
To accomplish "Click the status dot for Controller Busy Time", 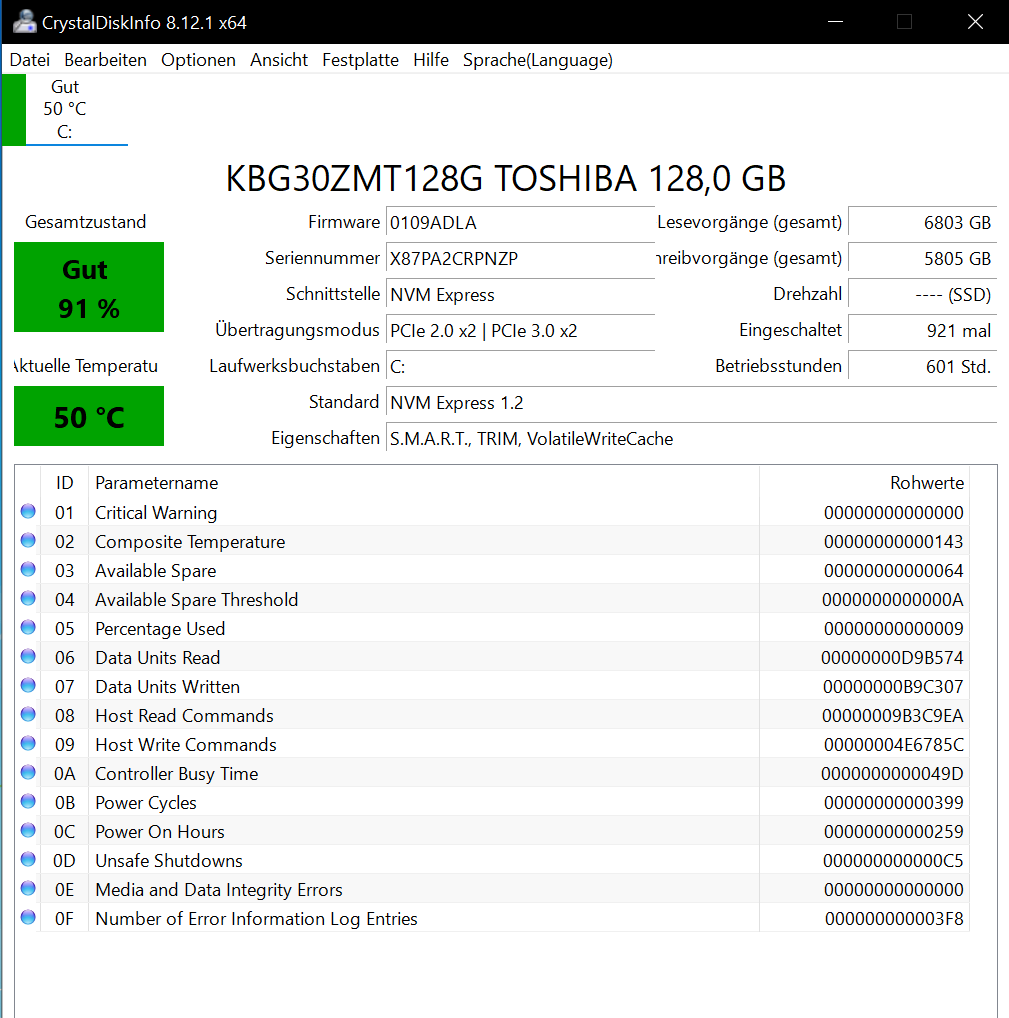I will click(x=28, y=773).
